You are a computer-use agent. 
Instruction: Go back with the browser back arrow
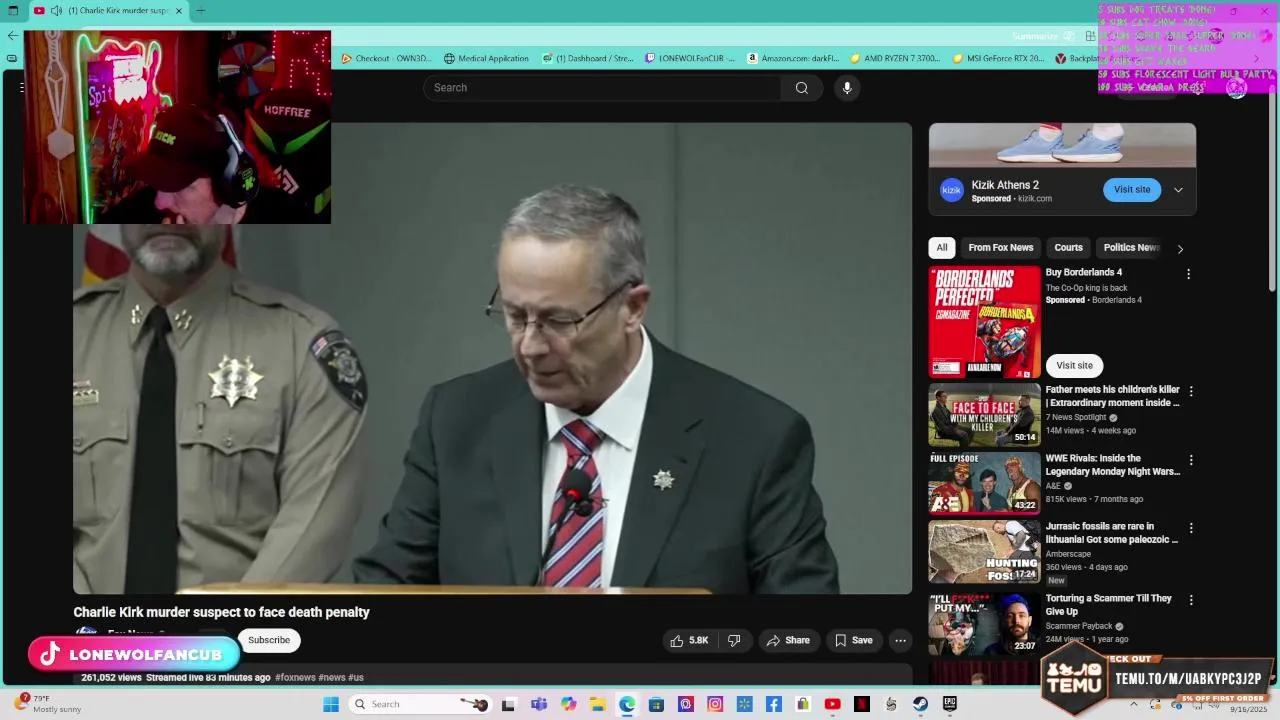click(12, 35)
